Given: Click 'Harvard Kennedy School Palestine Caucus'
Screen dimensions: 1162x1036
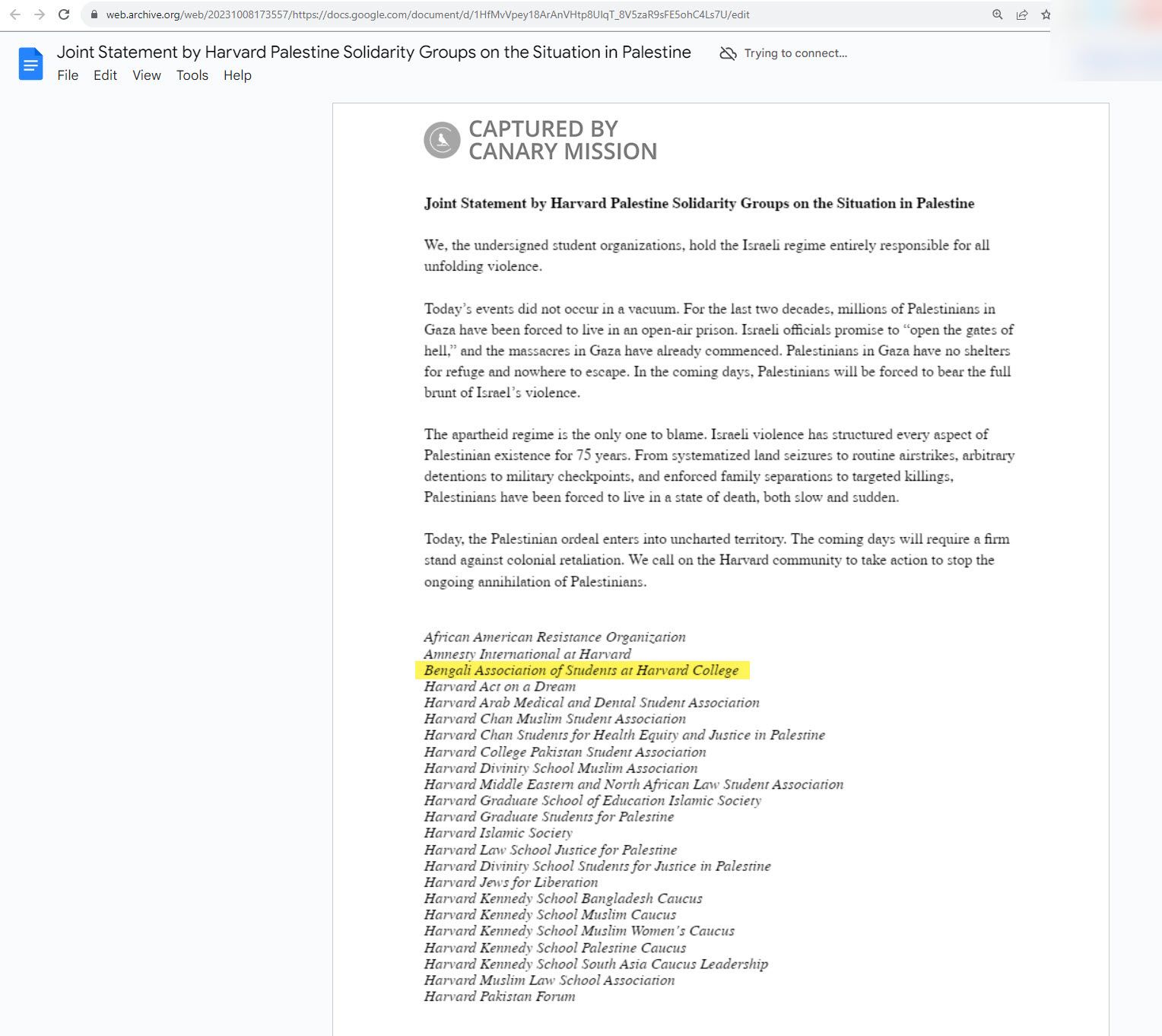Looking at the screenshot, I should coord(555,948).
